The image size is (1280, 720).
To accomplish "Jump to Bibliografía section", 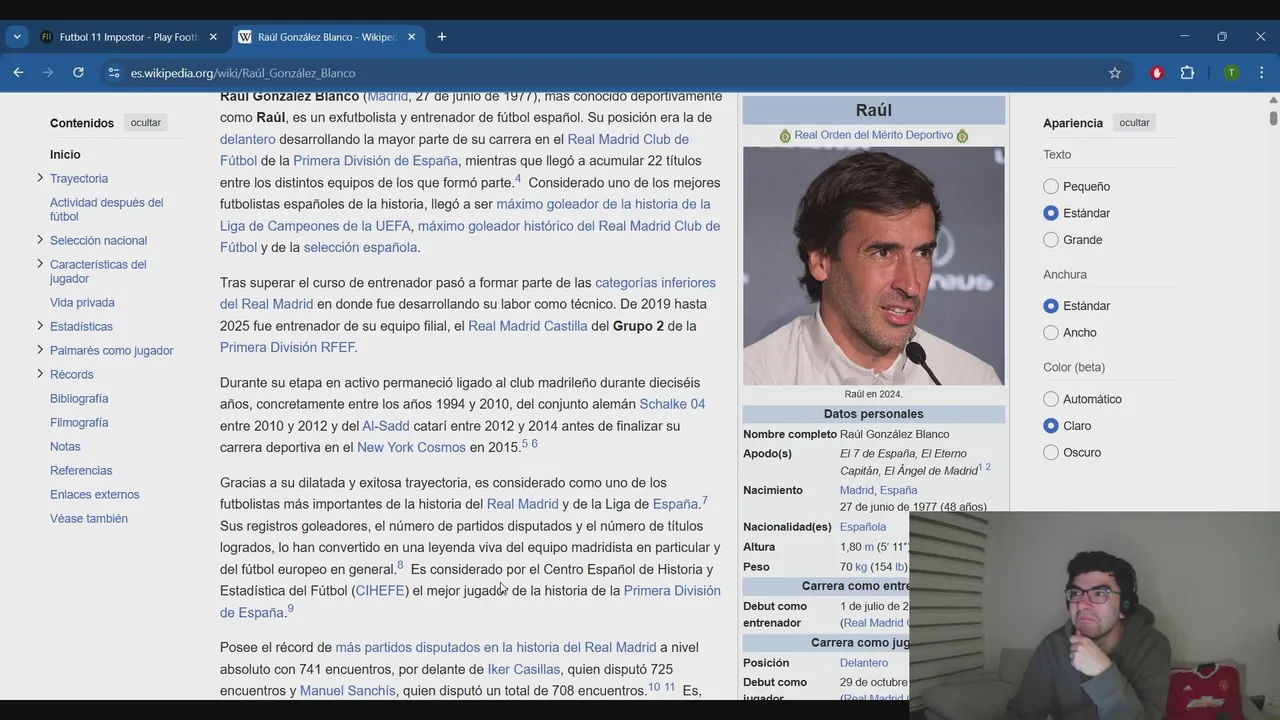I will click(79, 399).
